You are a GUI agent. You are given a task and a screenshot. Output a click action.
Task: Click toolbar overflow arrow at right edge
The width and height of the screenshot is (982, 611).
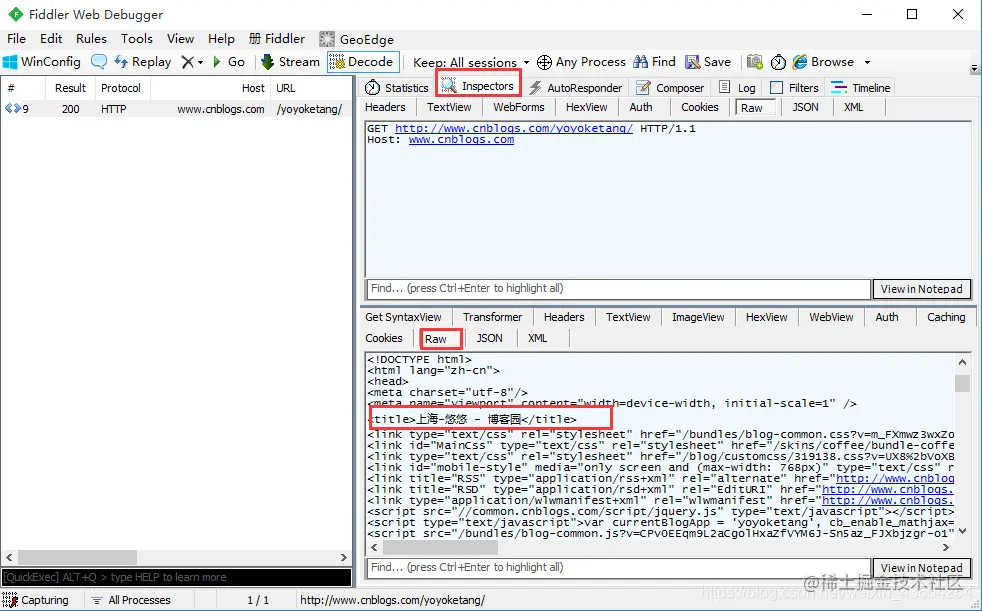974,68
